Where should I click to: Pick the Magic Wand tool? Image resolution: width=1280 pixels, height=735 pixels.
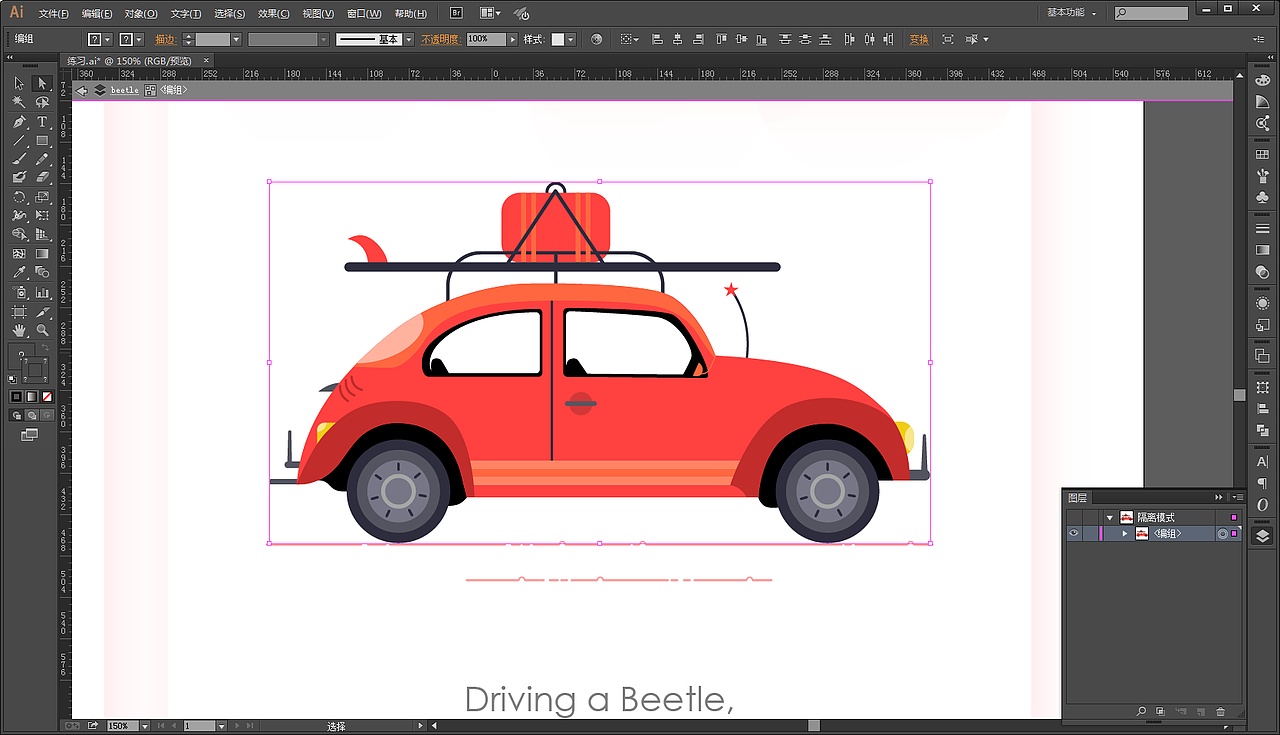[x=19, y=102]
